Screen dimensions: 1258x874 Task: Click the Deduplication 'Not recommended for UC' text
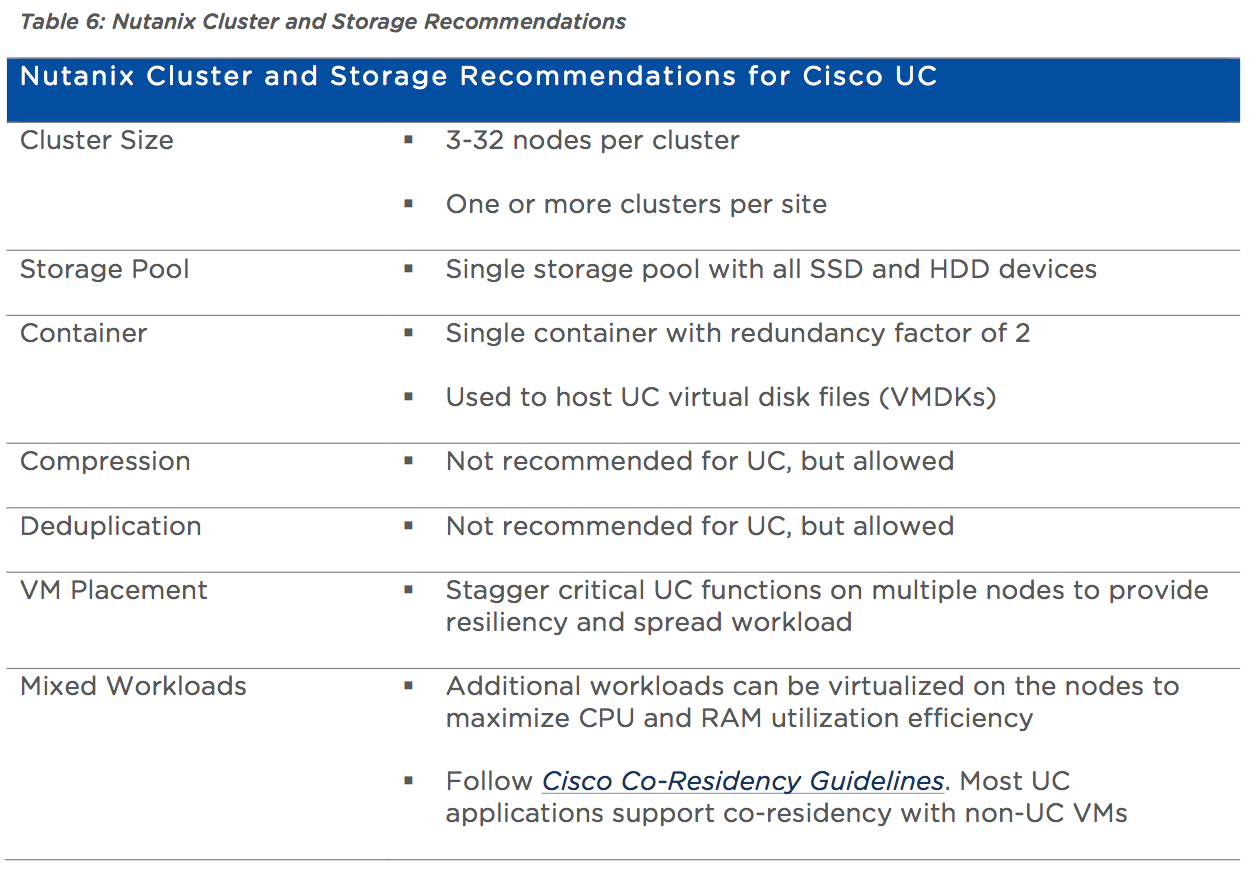click(x=700, y=526)
